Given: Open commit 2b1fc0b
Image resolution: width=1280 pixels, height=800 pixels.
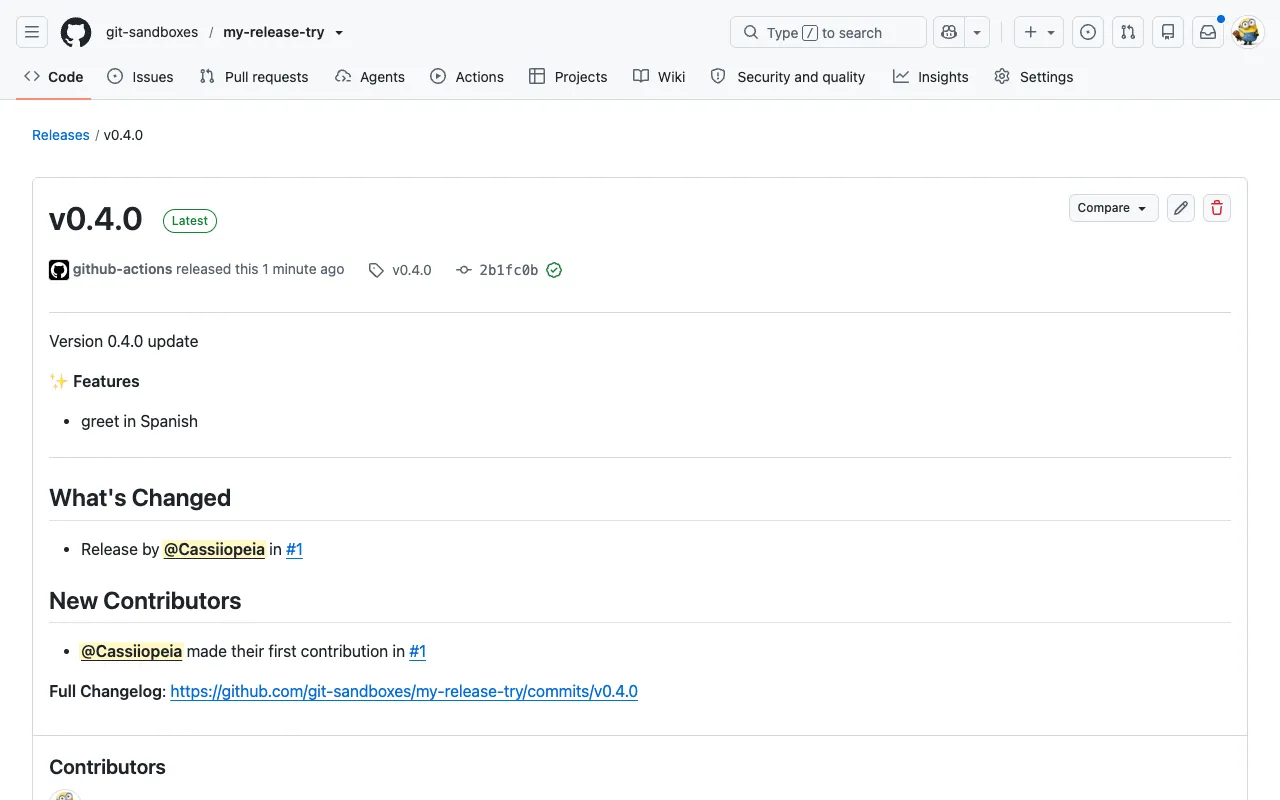Looking at the screenshot, I should pos(509,270).
